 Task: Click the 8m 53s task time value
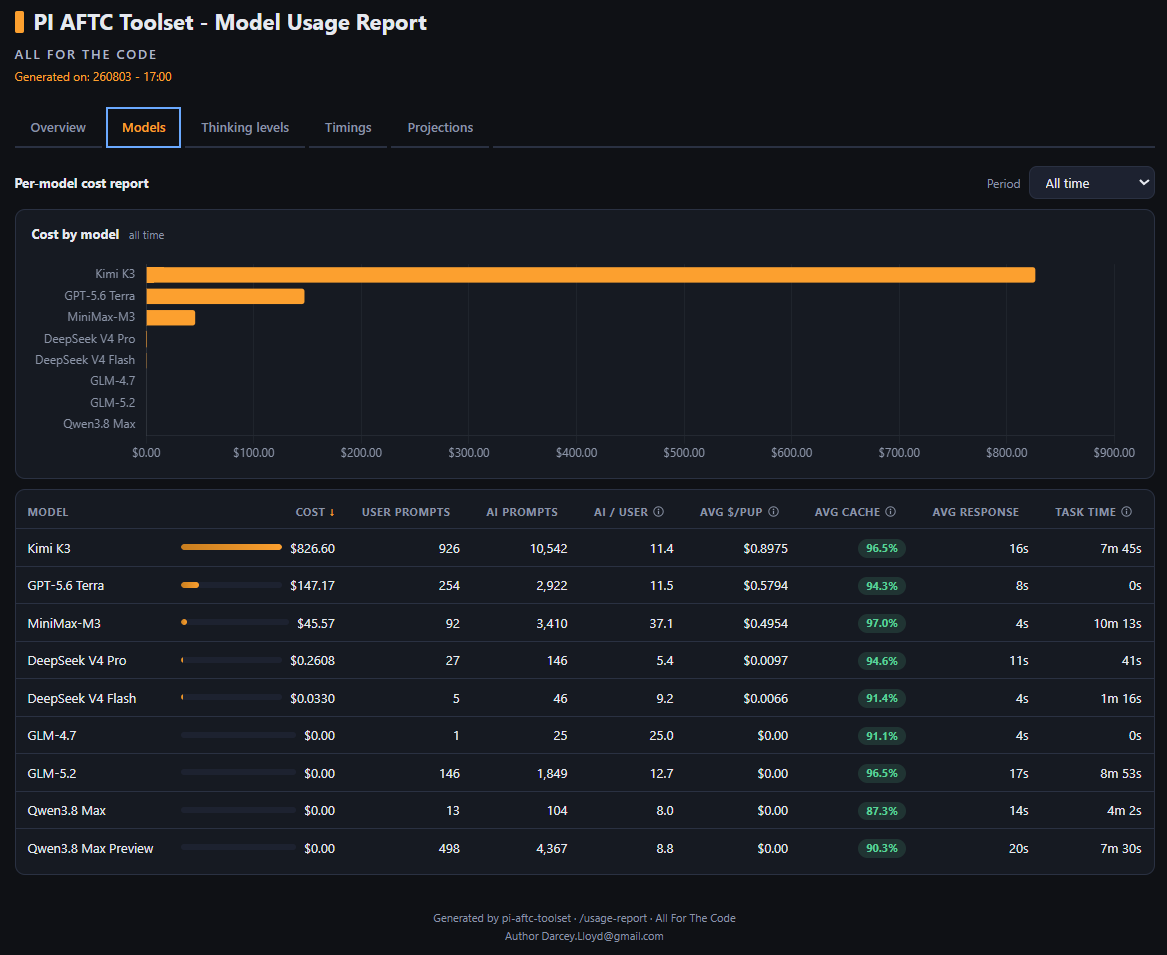[x=1121, y=773]
